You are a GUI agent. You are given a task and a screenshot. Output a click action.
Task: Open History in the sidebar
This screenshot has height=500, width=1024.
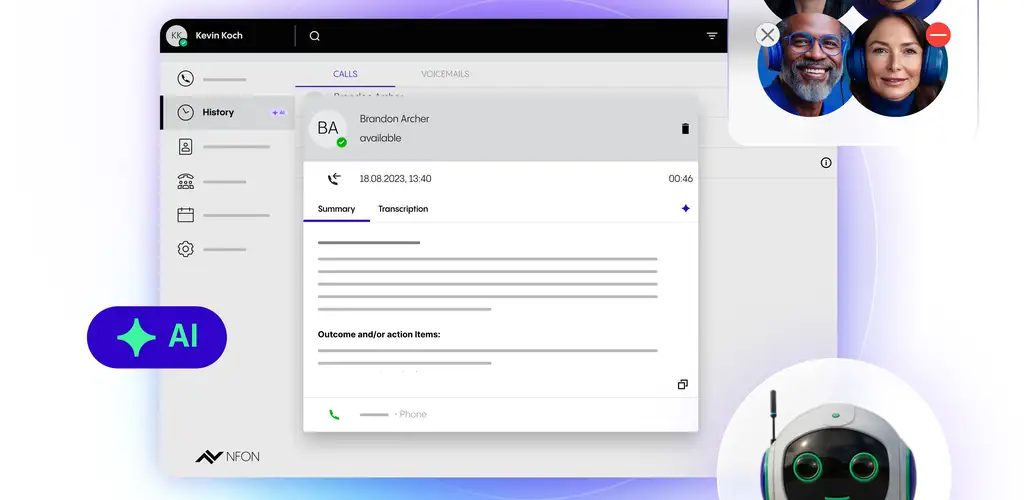[x=217, y=113]
